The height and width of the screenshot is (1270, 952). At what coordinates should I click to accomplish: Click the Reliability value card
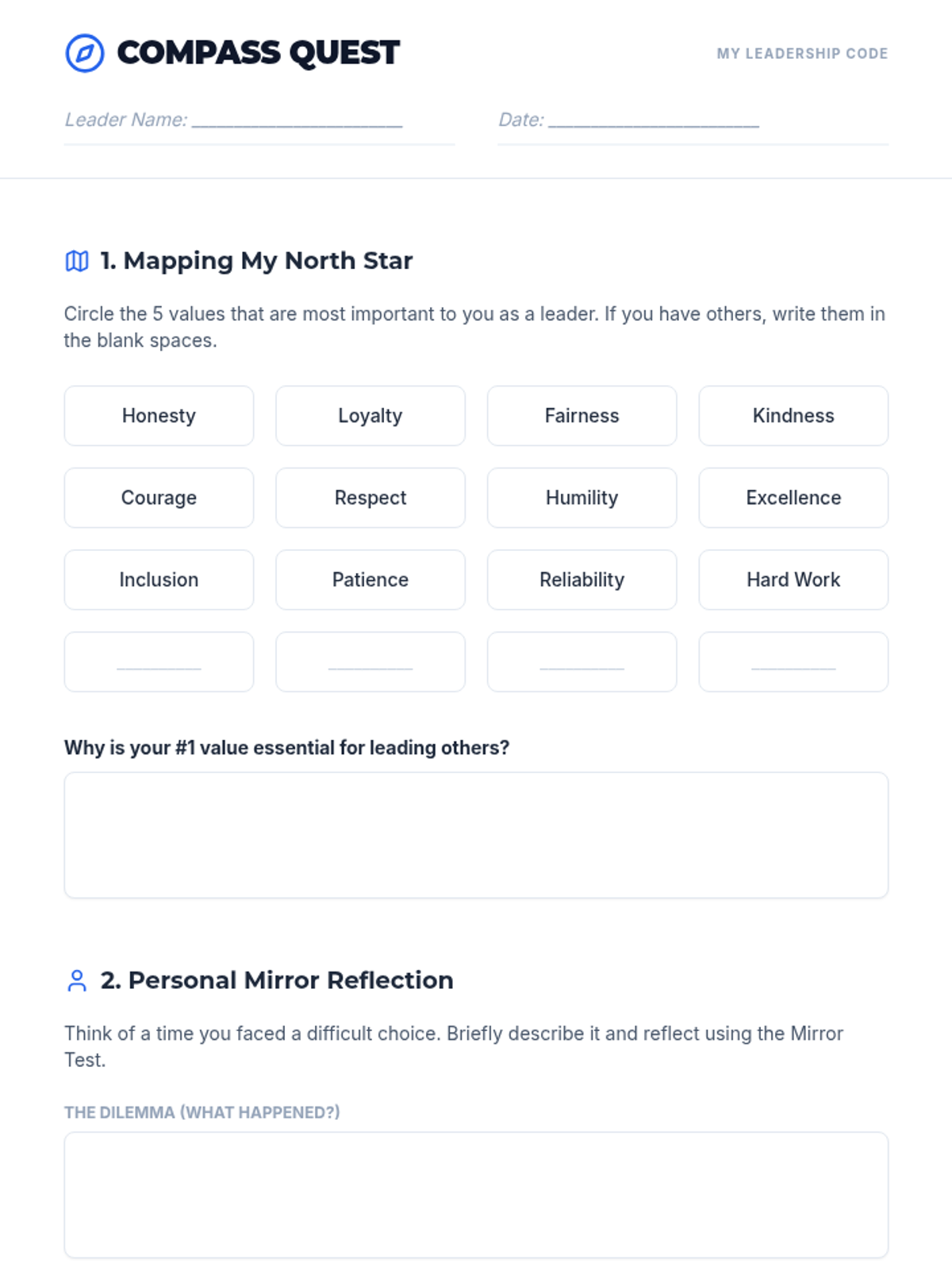point(582,580)
